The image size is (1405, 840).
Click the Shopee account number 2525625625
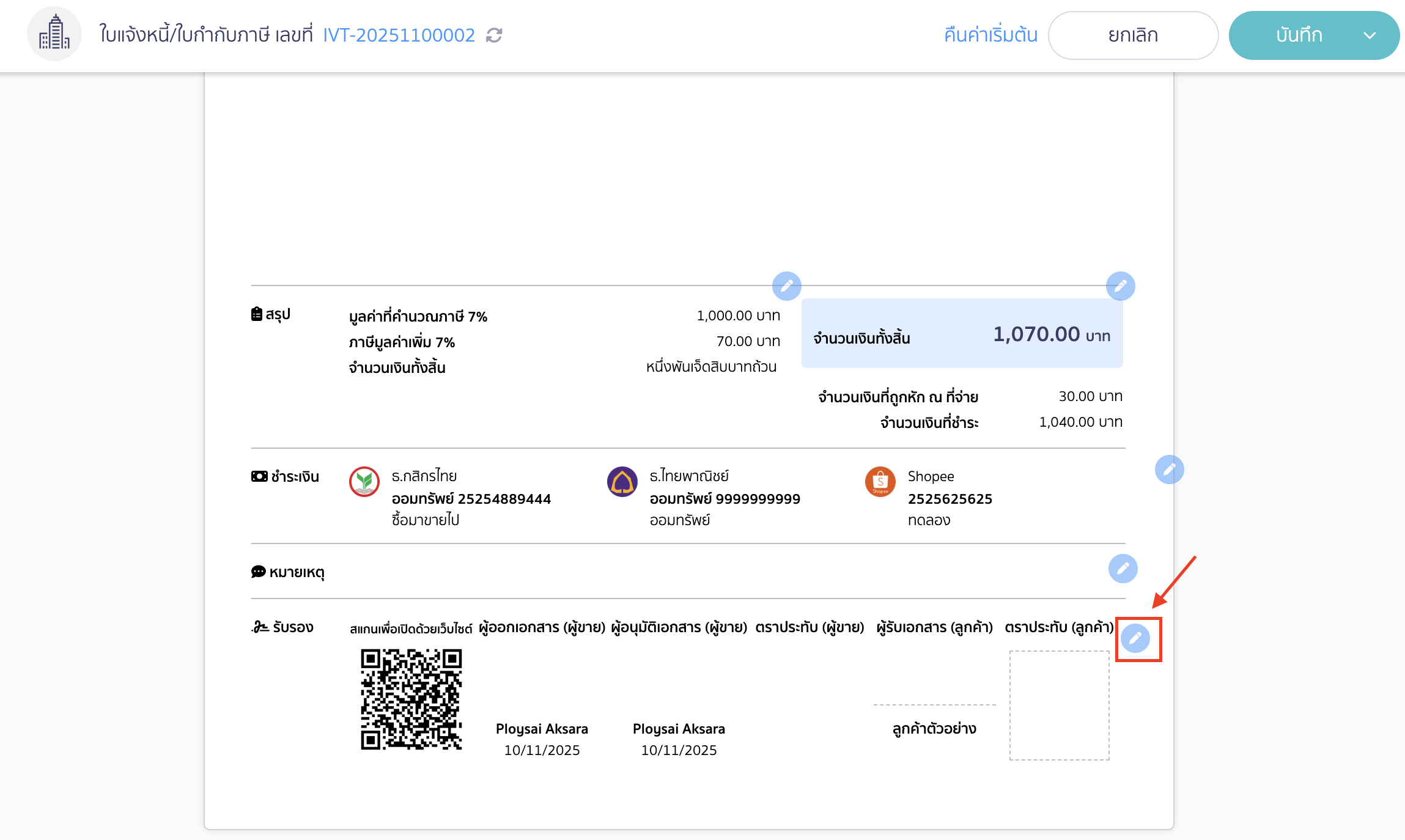tap(950, 499)
